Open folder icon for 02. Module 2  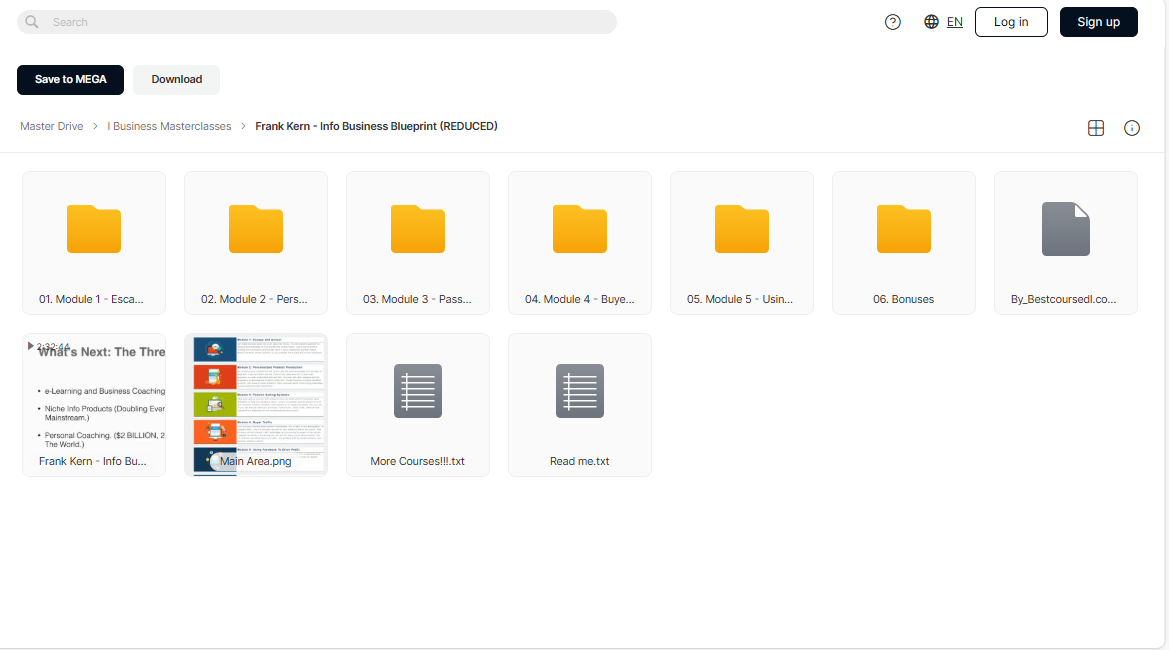point(256,229)
